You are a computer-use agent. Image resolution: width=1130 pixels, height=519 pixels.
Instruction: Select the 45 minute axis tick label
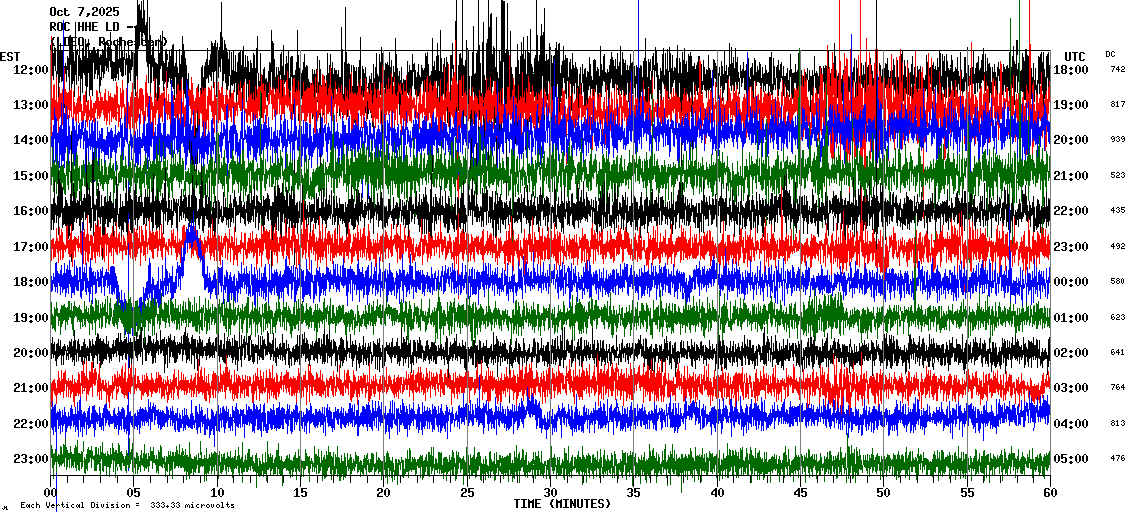point(800,493)
